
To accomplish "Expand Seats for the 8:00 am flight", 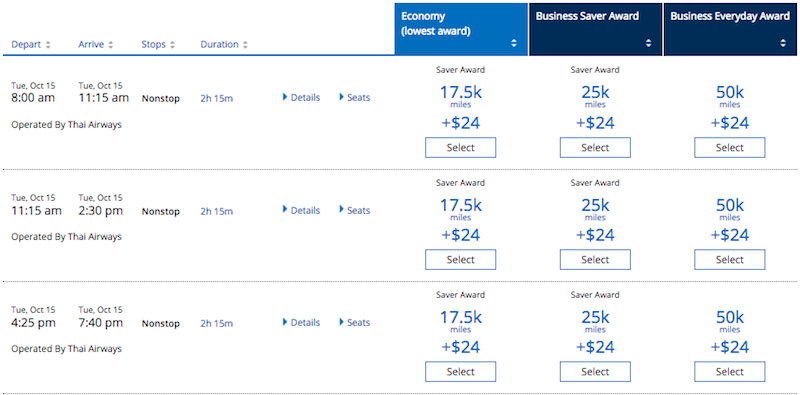I will coord(355,97).
